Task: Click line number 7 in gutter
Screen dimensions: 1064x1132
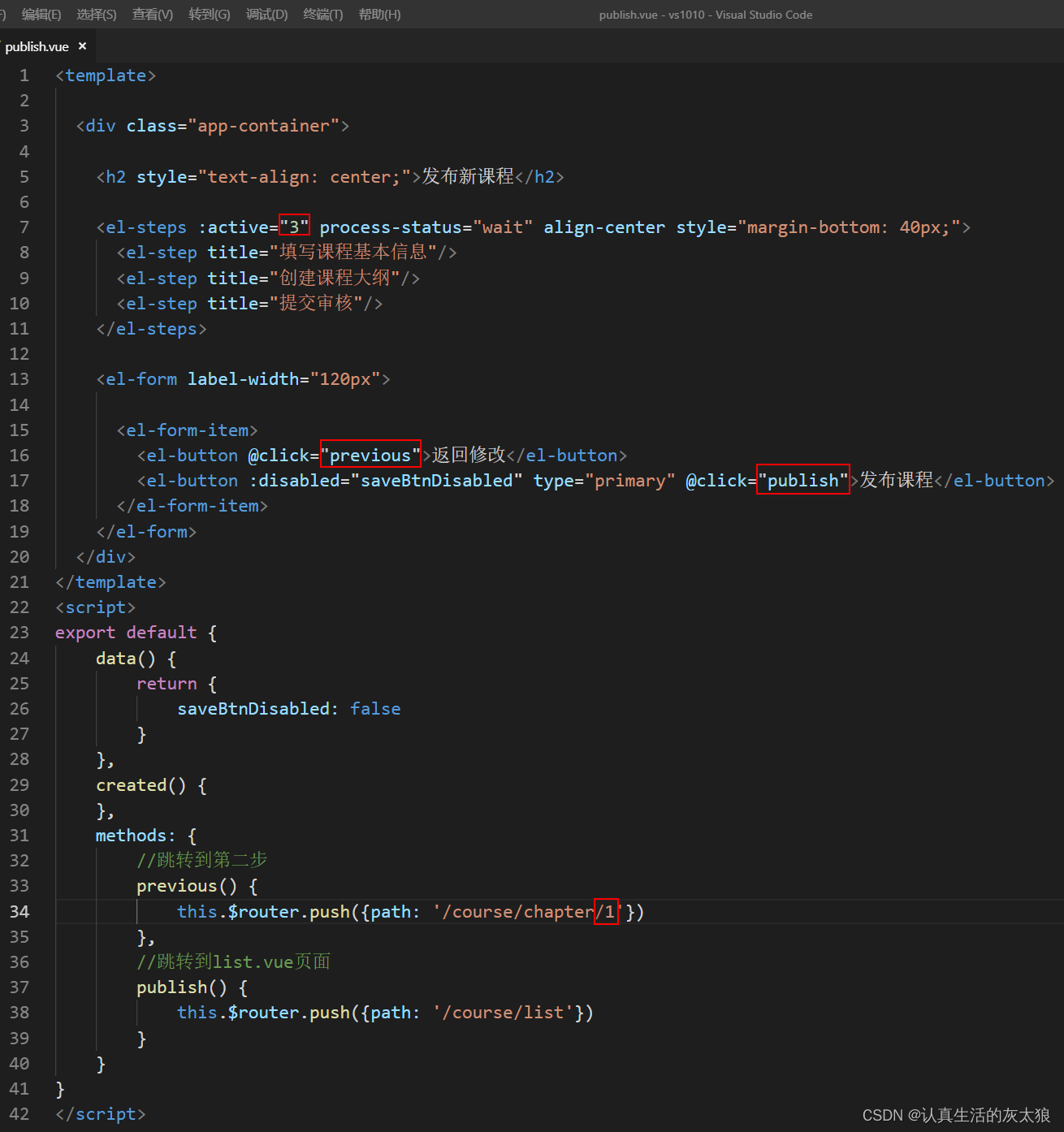Action: 24,227
